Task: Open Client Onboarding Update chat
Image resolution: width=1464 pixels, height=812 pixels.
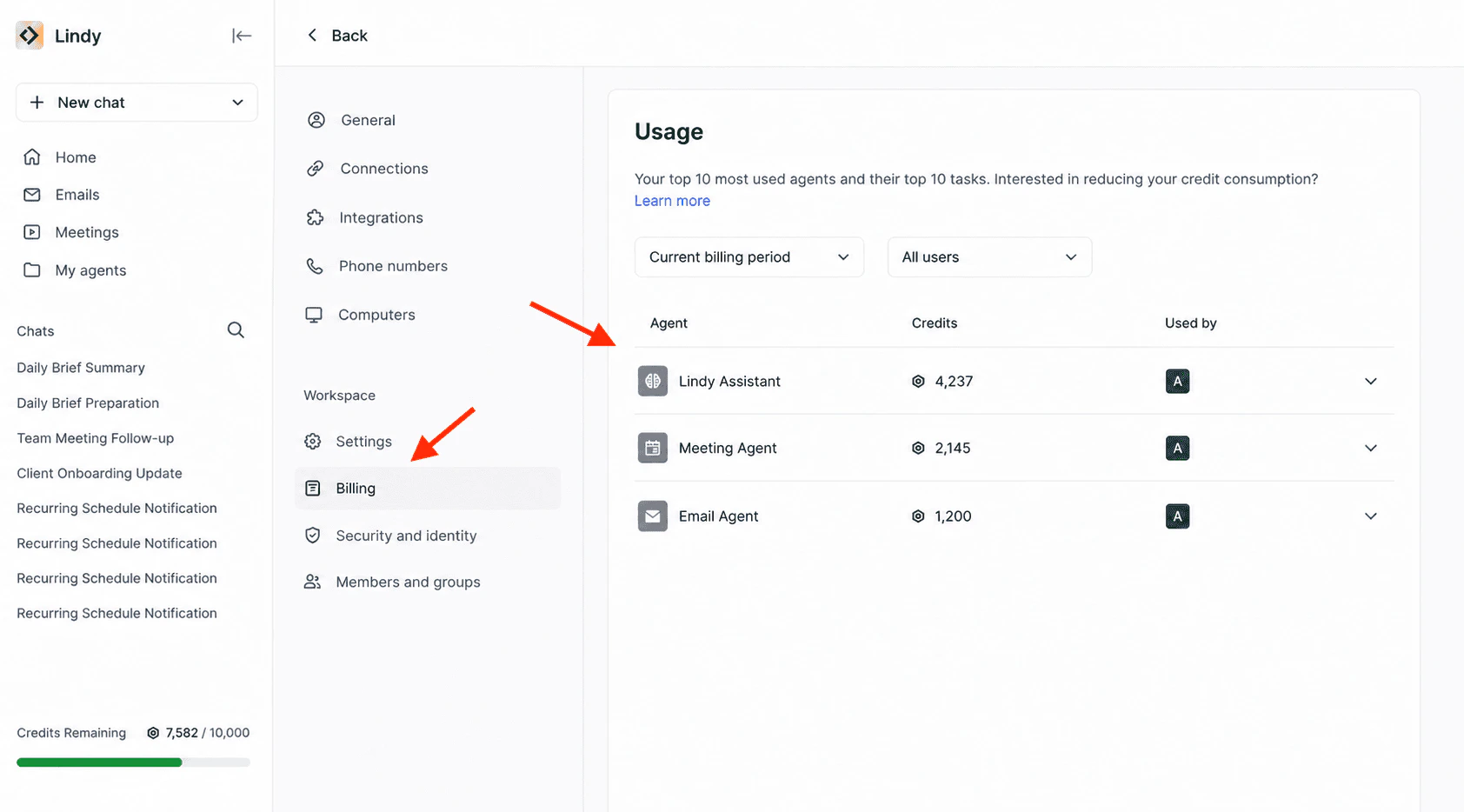Action: [x=99, y=474]
